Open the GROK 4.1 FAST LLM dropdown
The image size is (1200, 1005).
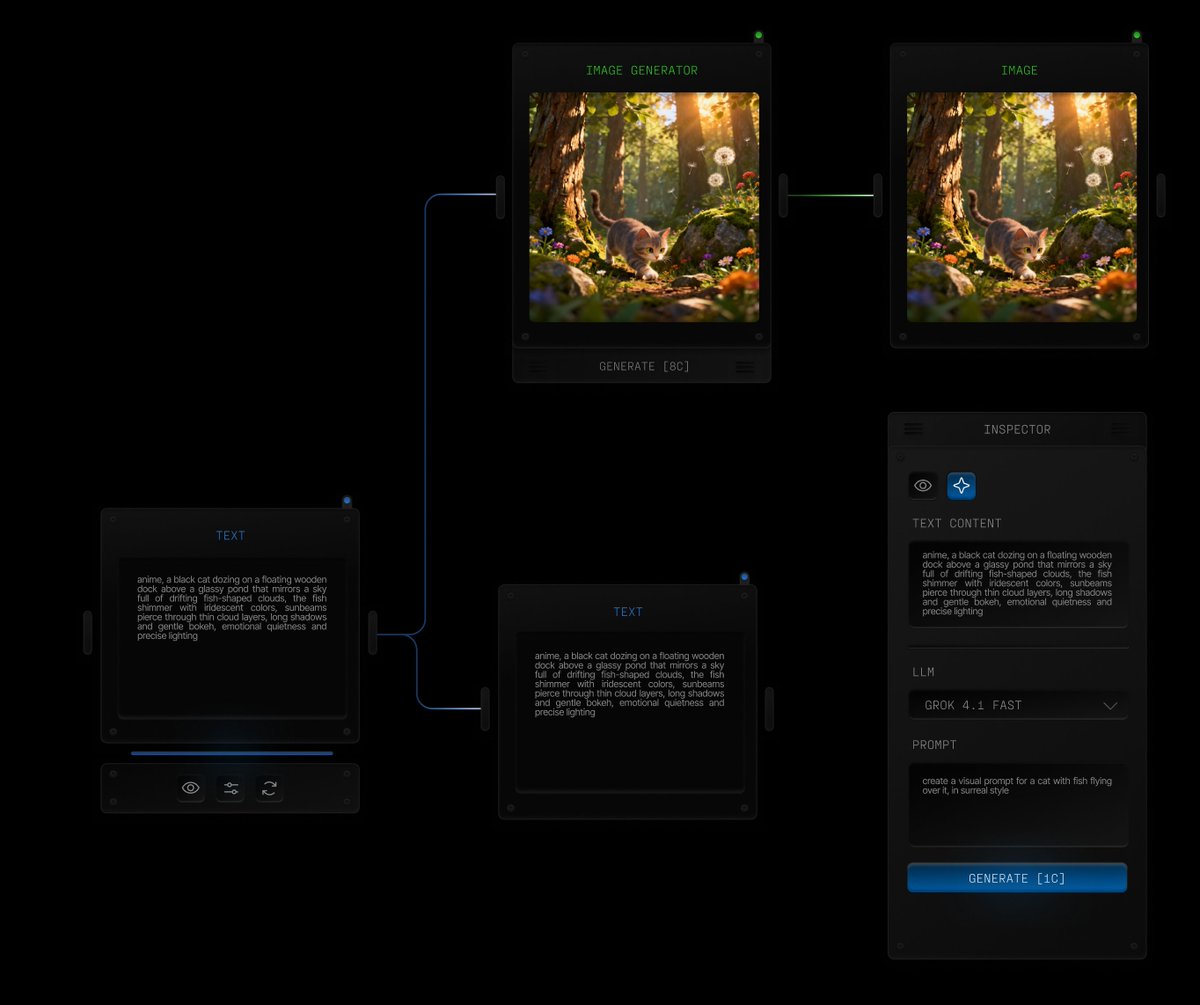point(1017,705)
